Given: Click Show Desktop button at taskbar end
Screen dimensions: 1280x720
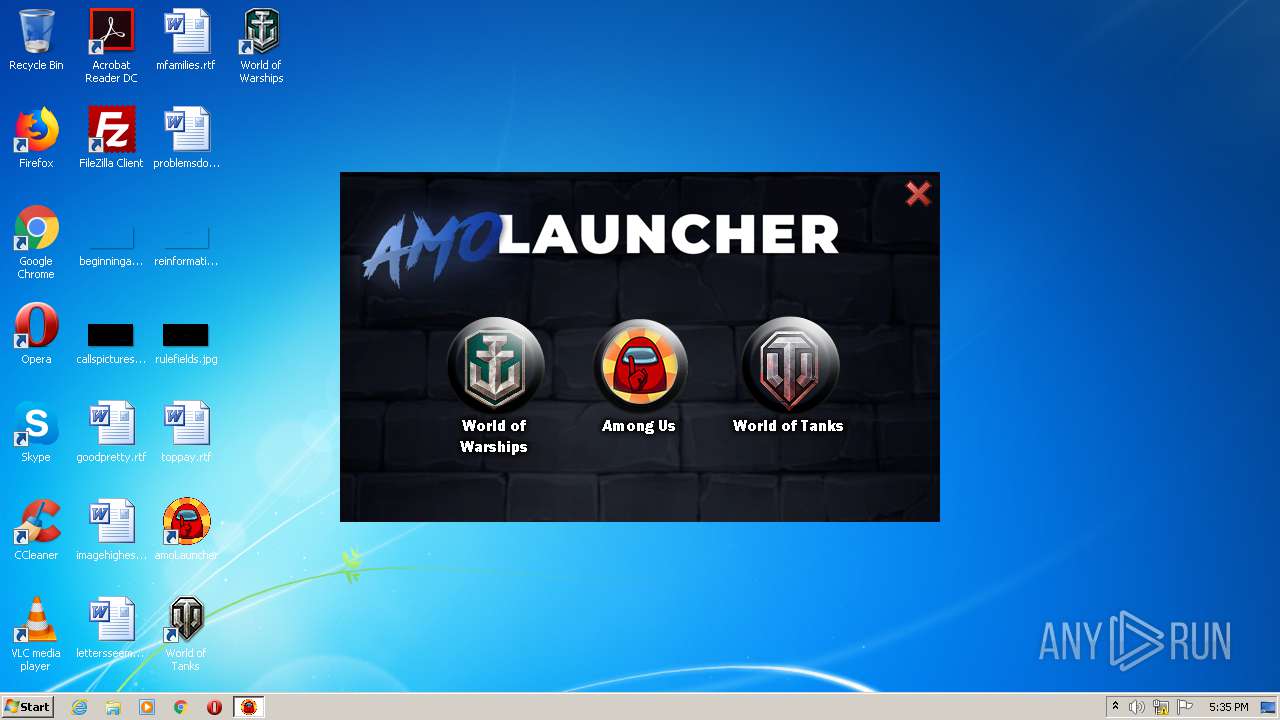Looking at the screenshot, I should tap(1269, 707).
